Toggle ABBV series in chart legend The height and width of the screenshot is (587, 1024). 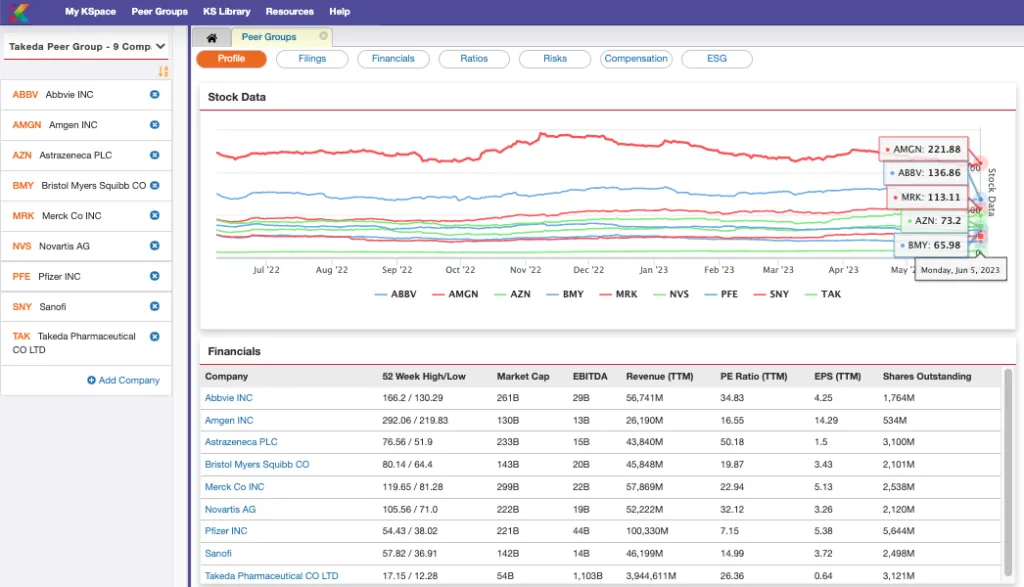pos(396,294)
